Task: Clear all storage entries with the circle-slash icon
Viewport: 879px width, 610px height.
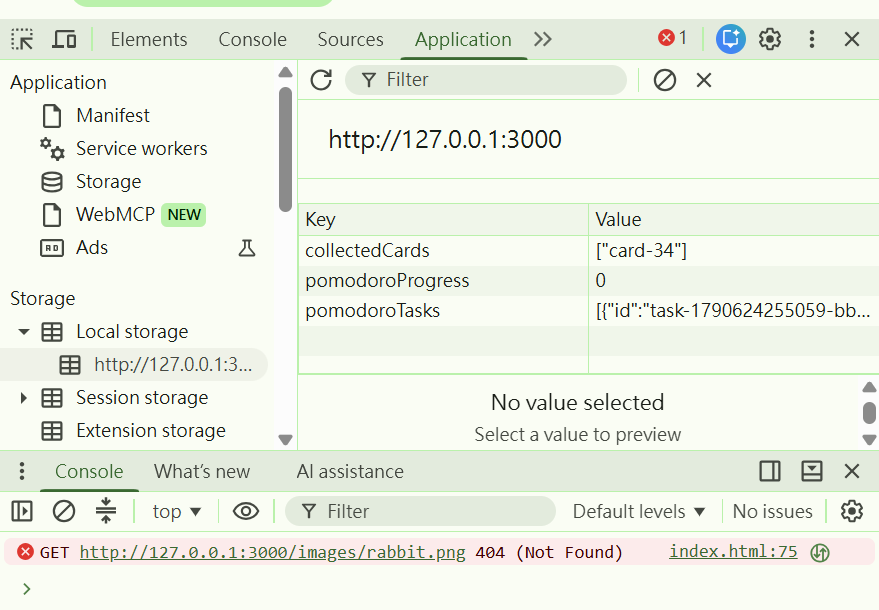Action: coord(665,80)
